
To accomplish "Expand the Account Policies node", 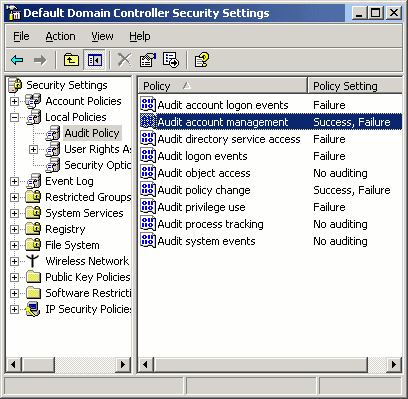I will coord(14,101).
